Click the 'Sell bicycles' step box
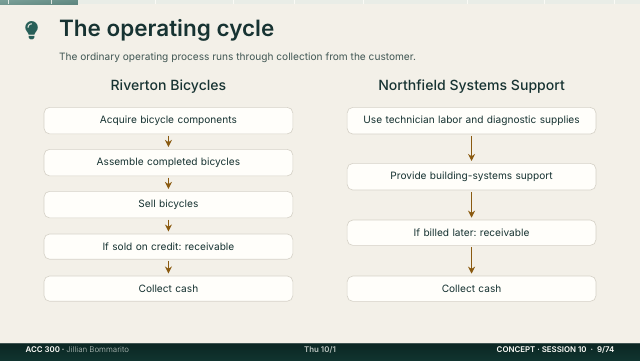 (168, 204)
